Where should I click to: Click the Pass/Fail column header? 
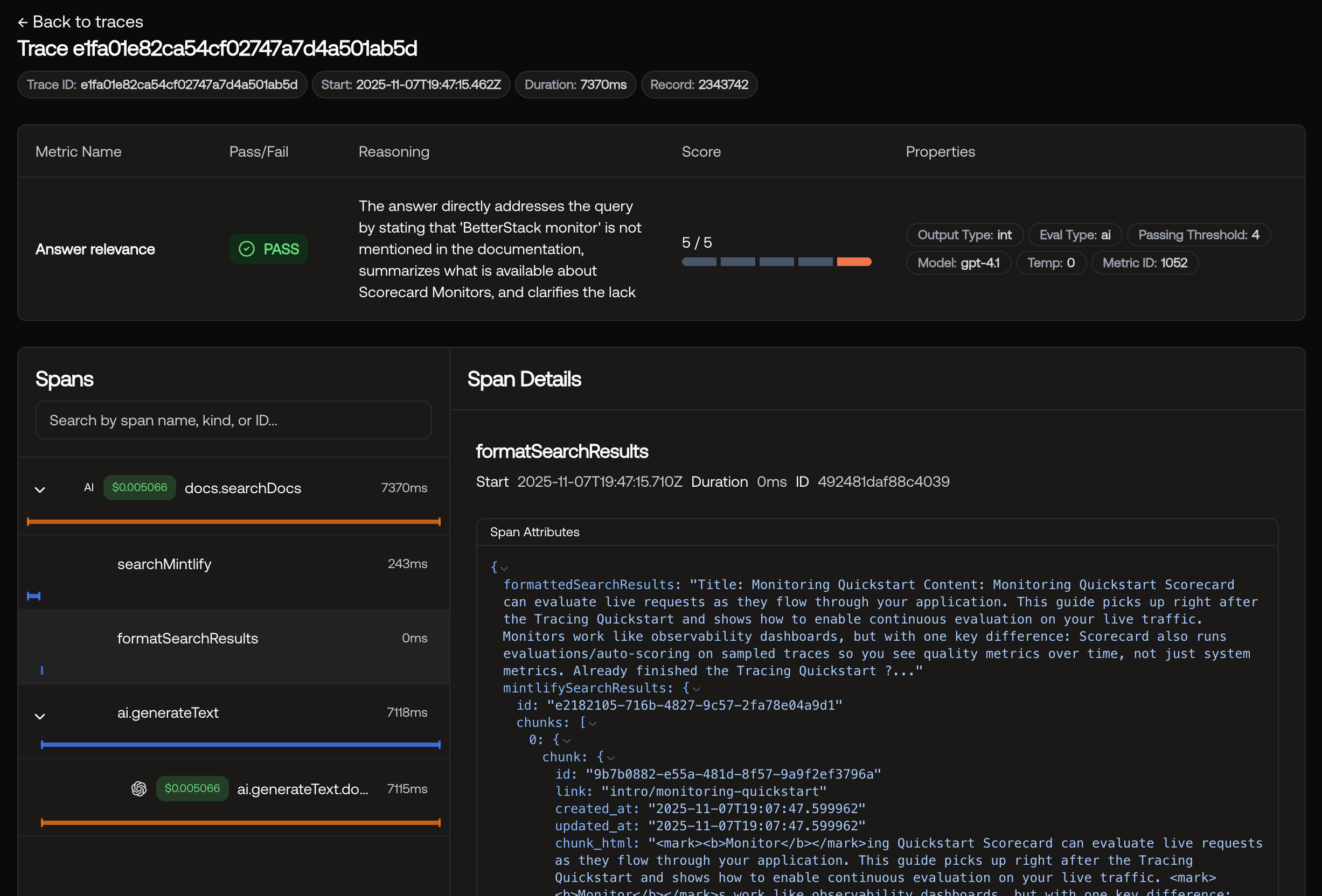pyautogui.click(x=259, y=152)
